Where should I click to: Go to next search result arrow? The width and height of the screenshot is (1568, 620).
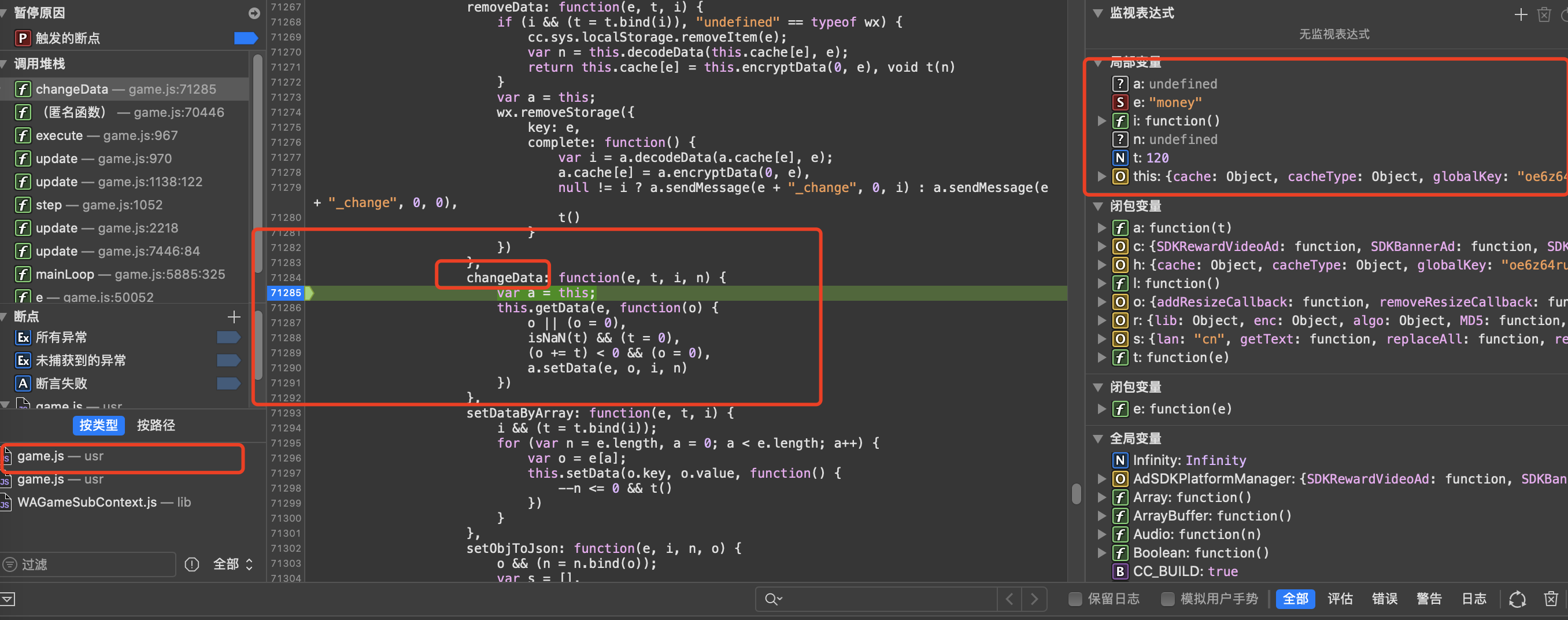1034,600
